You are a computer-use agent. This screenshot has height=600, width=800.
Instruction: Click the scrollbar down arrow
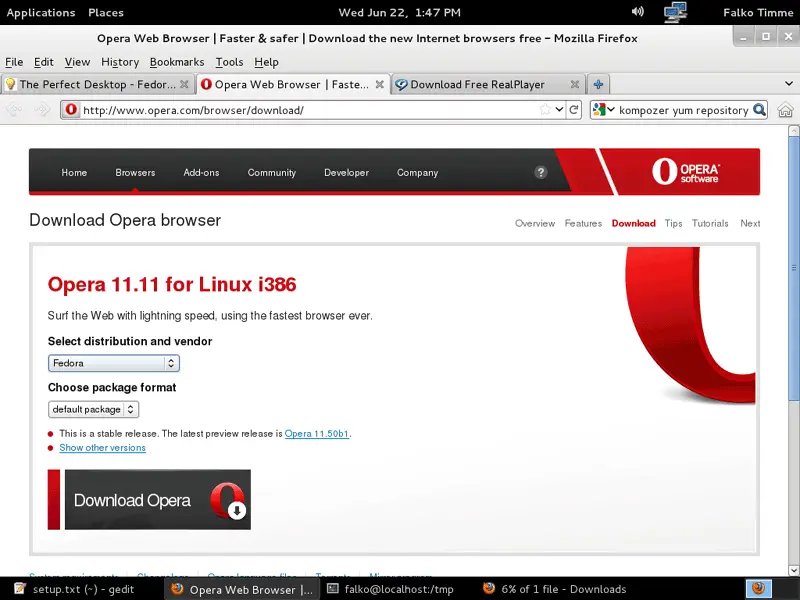(794, 570)
